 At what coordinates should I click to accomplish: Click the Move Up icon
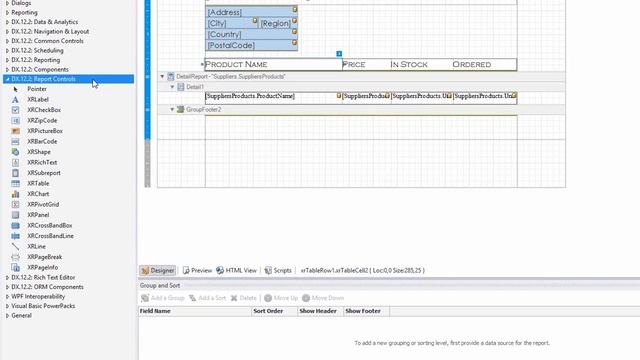[x=268, y=298]
